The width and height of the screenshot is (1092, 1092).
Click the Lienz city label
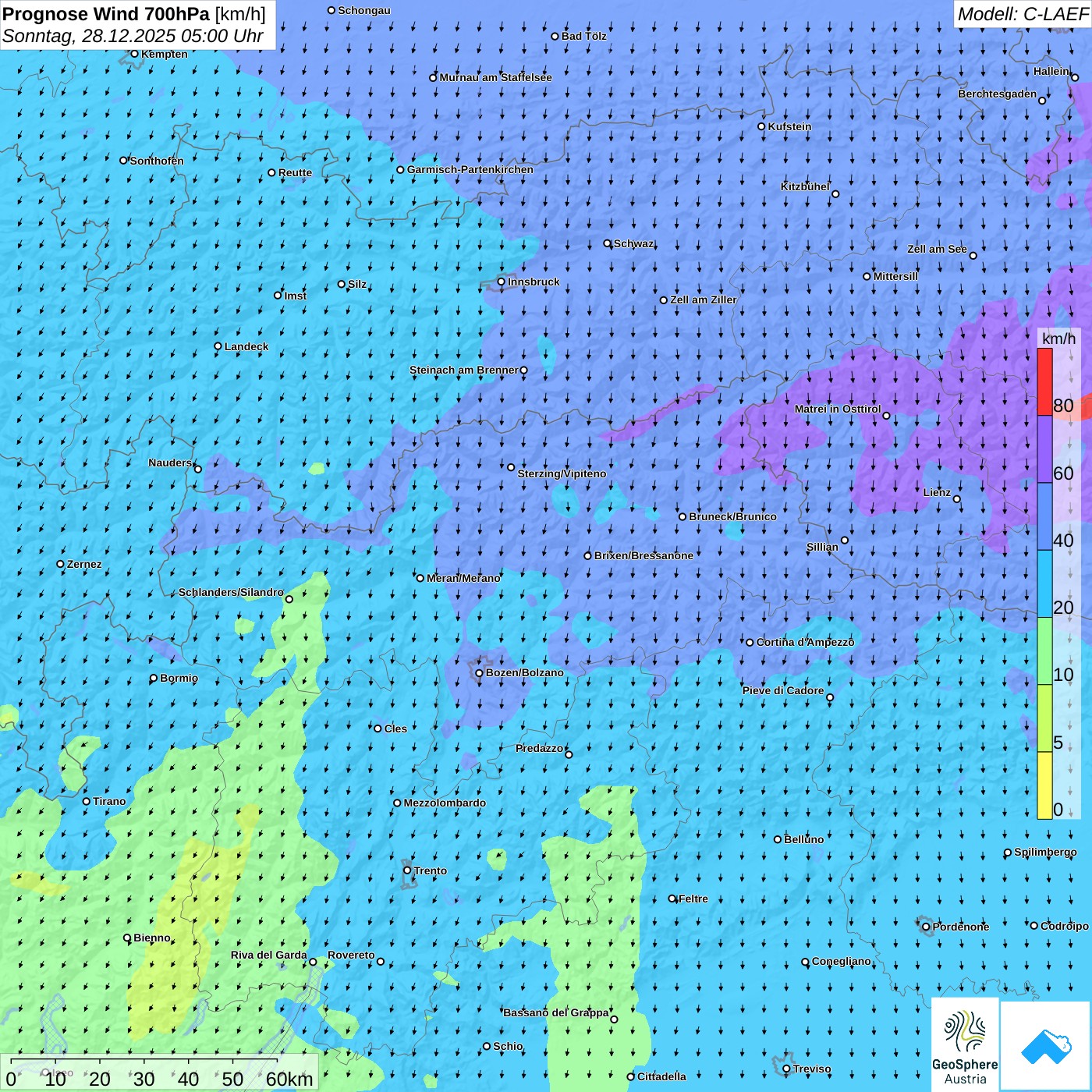[937, 492]
